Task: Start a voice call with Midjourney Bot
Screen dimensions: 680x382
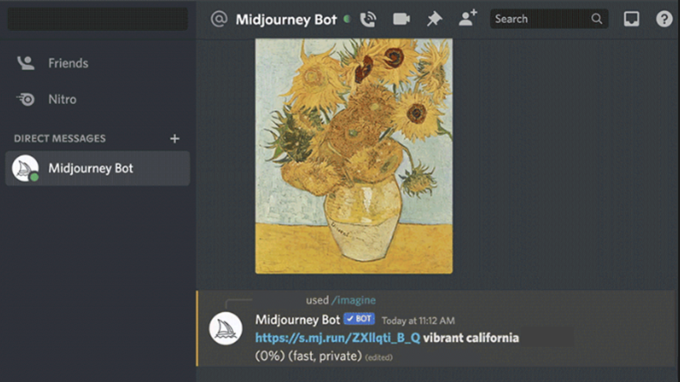Action: (368, 19)
